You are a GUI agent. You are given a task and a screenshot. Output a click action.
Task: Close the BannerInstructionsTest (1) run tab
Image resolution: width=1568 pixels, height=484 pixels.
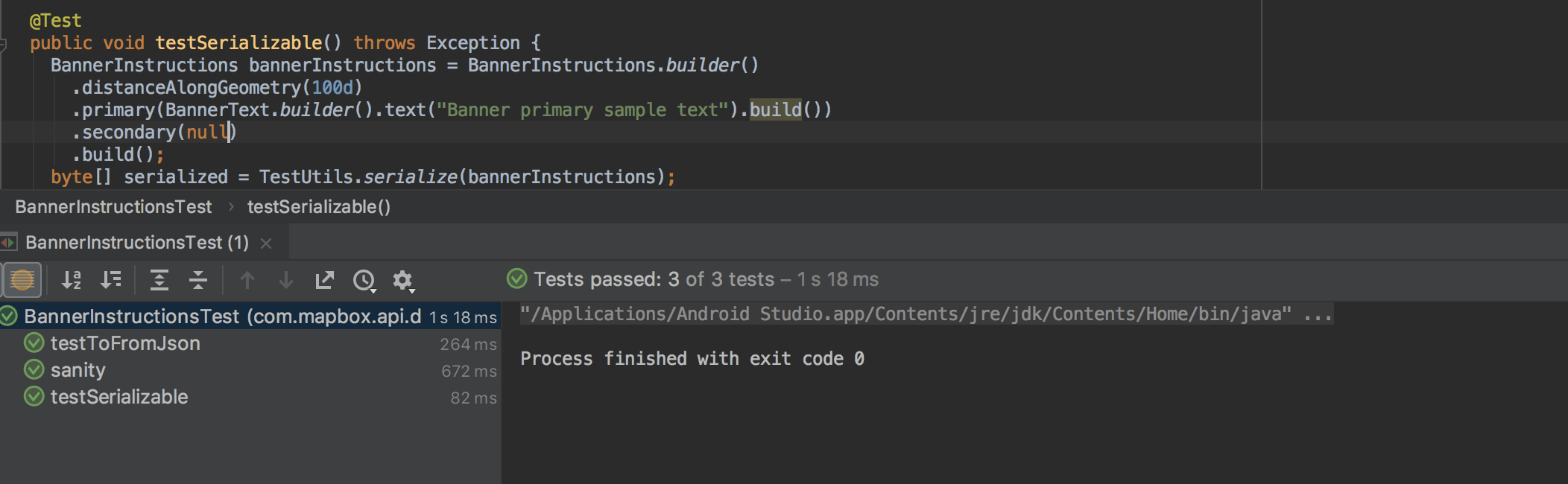(x=266, y=243)
